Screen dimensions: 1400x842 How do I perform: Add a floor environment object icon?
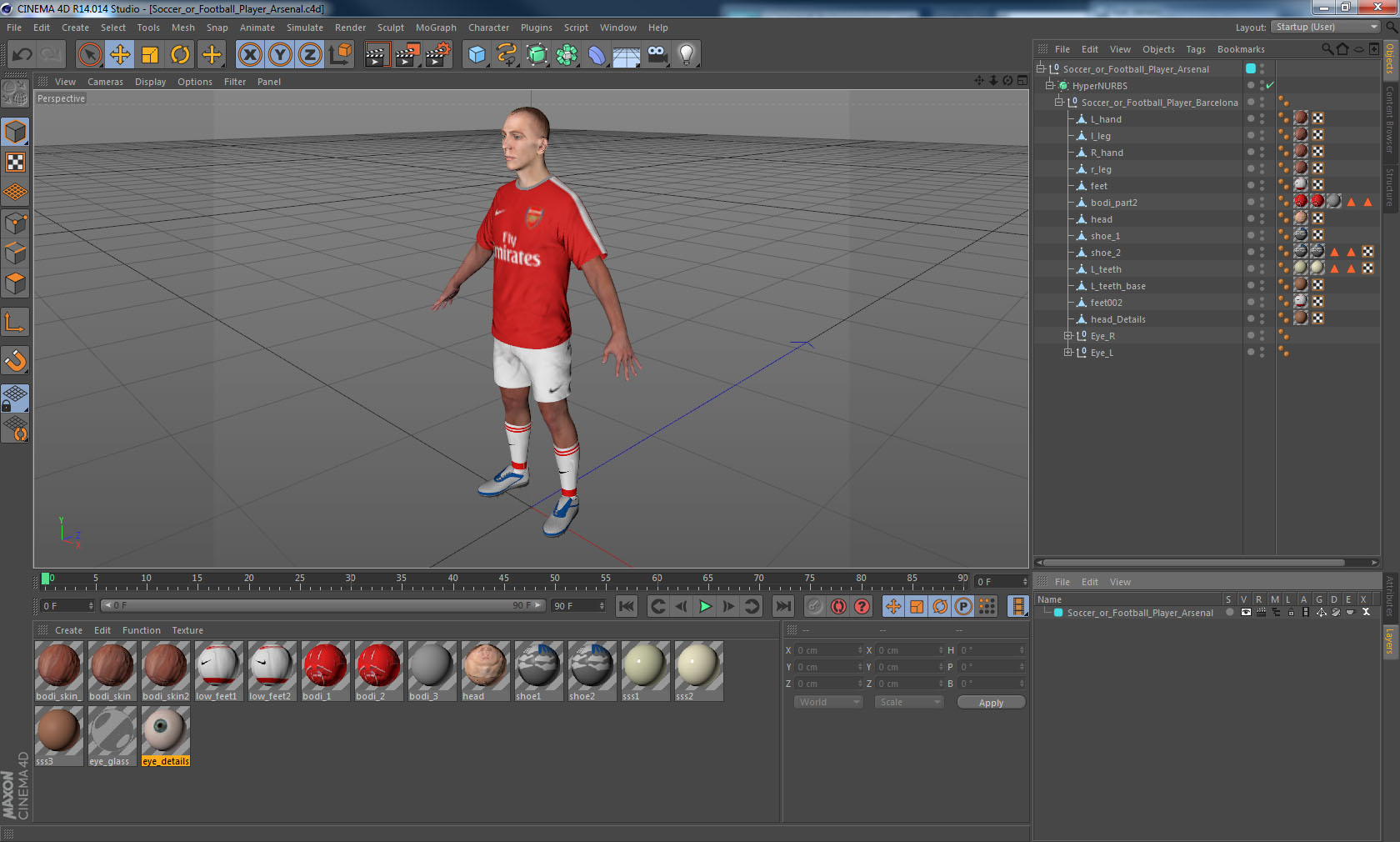pyautogui.click(x=627, y=55)
